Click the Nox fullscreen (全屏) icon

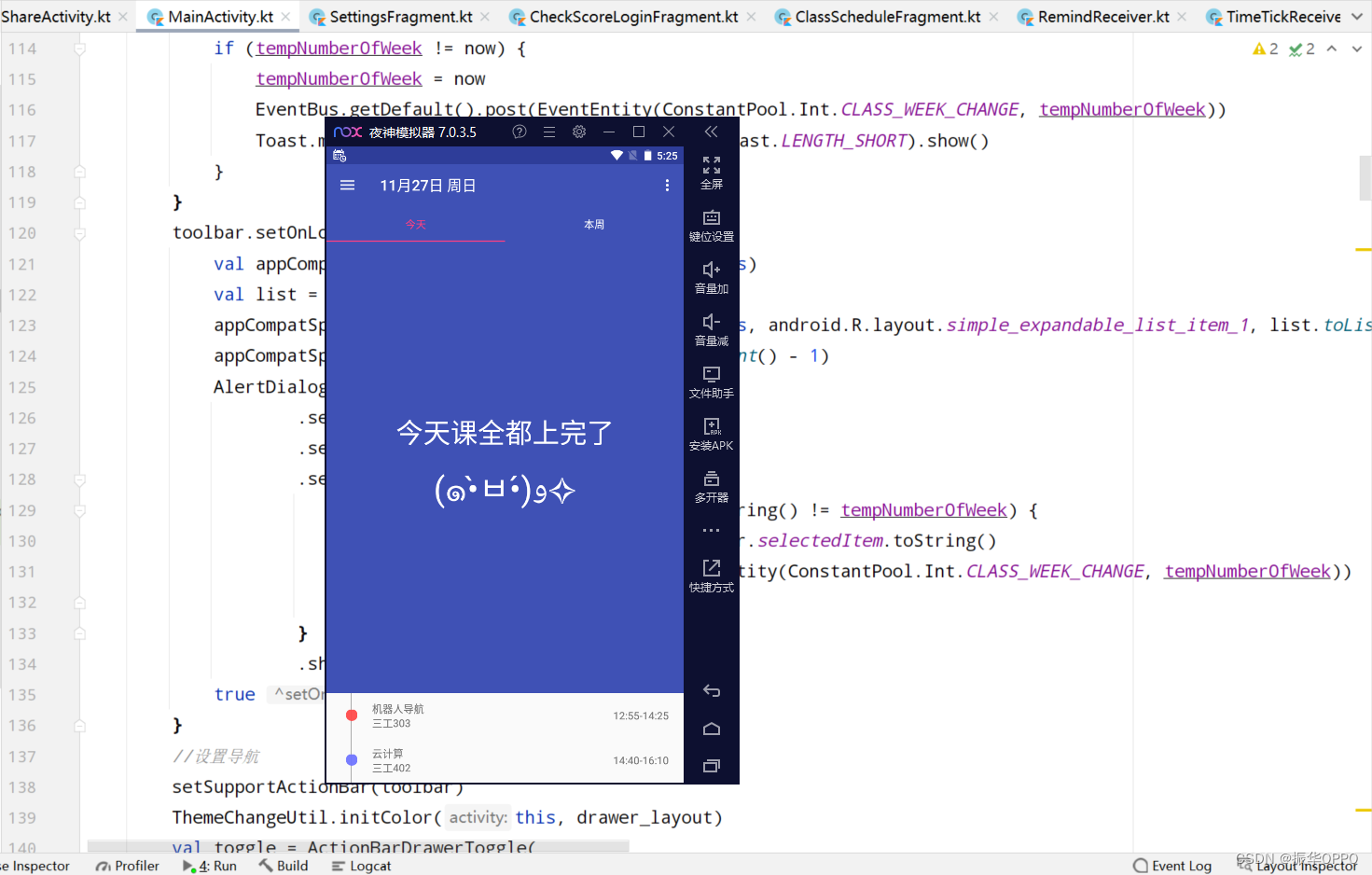pyautogui.click(x=712, y=173)
